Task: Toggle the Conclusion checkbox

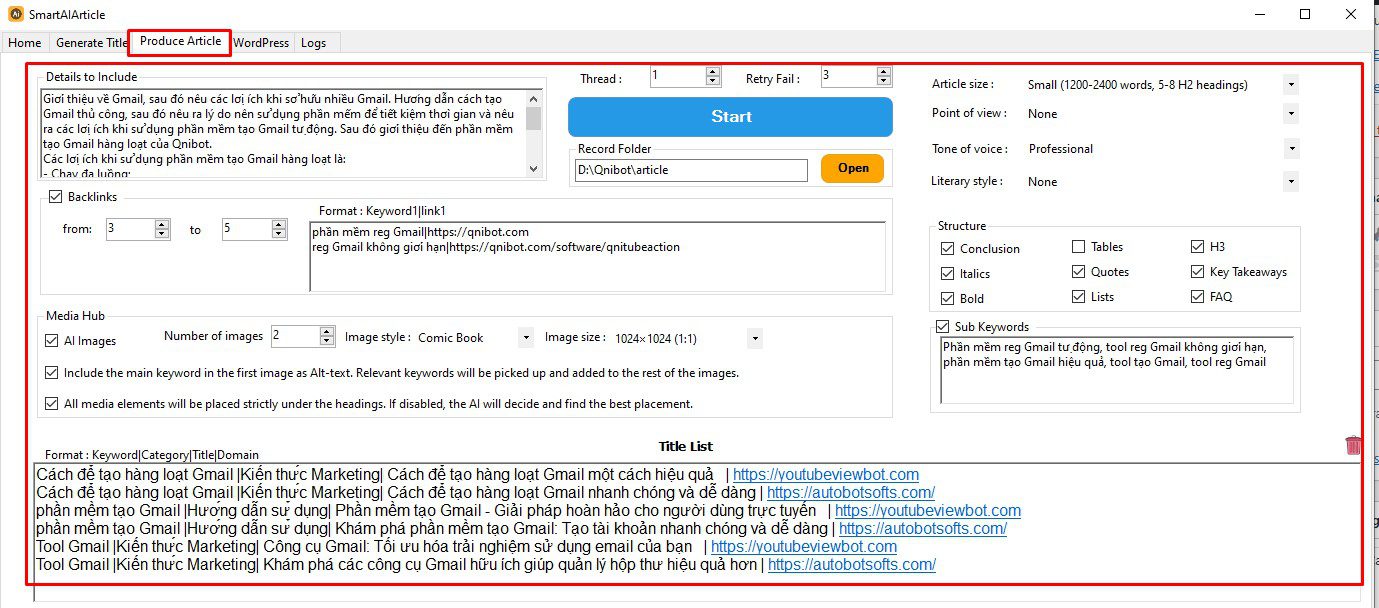Action: coord(948,248)
